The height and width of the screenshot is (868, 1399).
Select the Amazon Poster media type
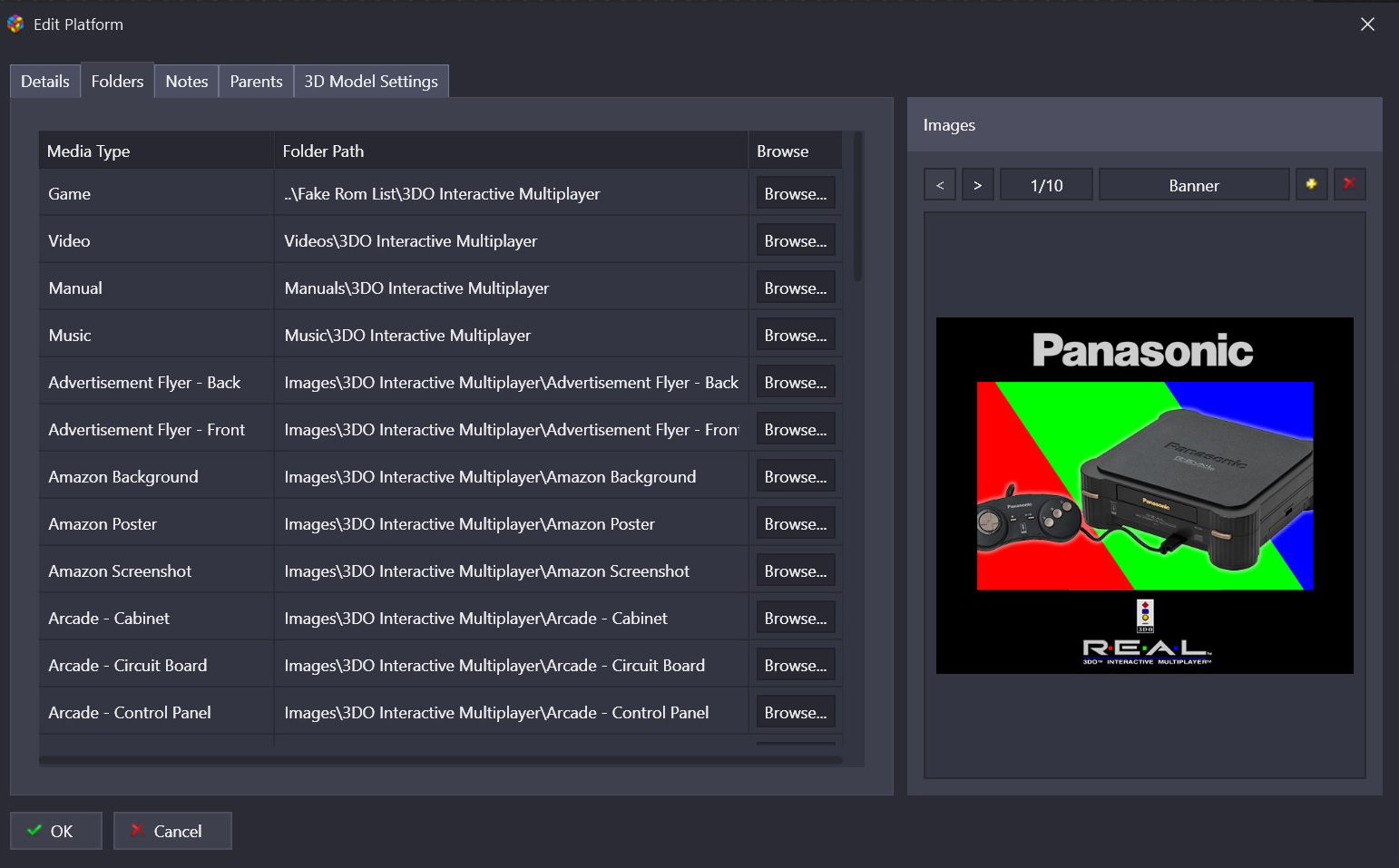pyautogui.click(x=156, y=523)
